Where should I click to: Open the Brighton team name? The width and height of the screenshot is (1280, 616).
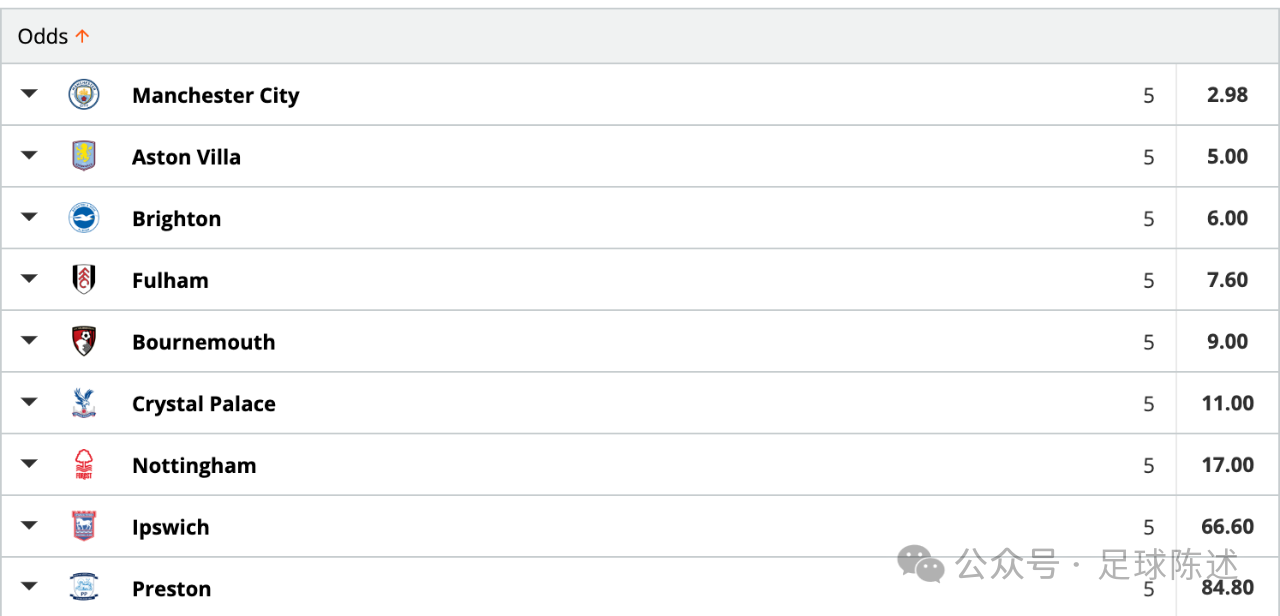pos(177,219)
